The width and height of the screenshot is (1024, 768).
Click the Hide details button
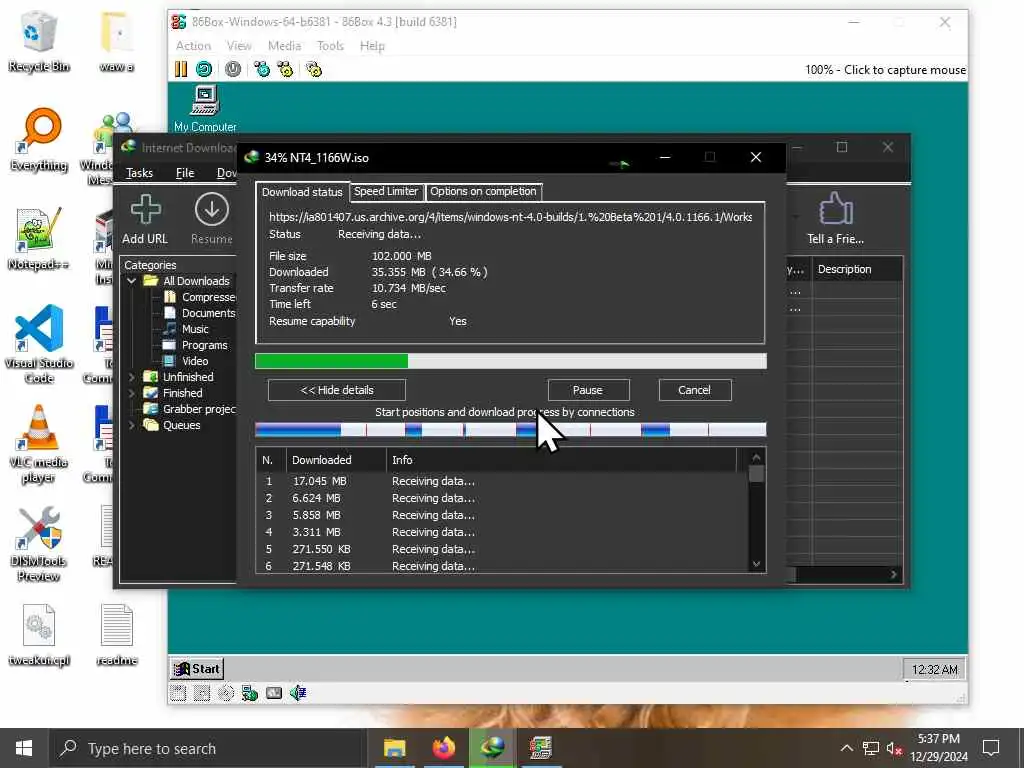337,390
